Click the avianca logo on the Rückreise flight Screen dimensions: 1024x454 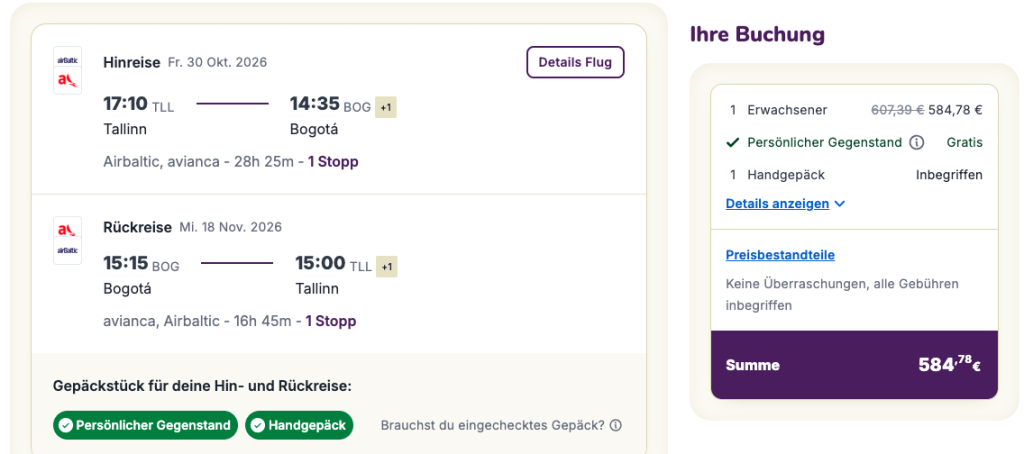point(68,230)
